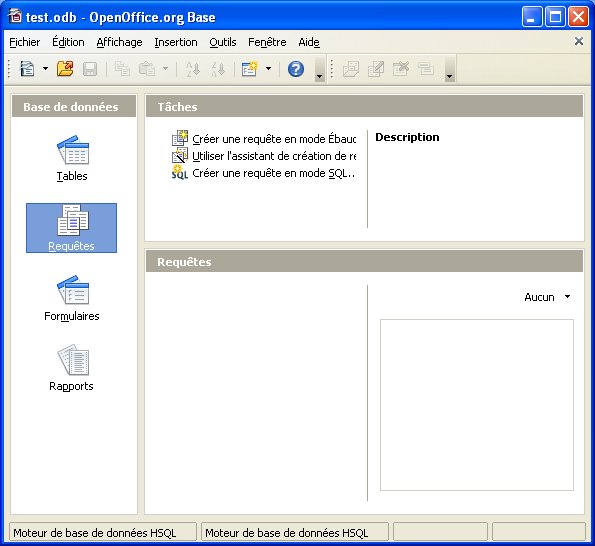Image resolution: width=595 pixels, height=546 pixels.
Task: Click the Sort ascending icon
Action: (193, 69)
